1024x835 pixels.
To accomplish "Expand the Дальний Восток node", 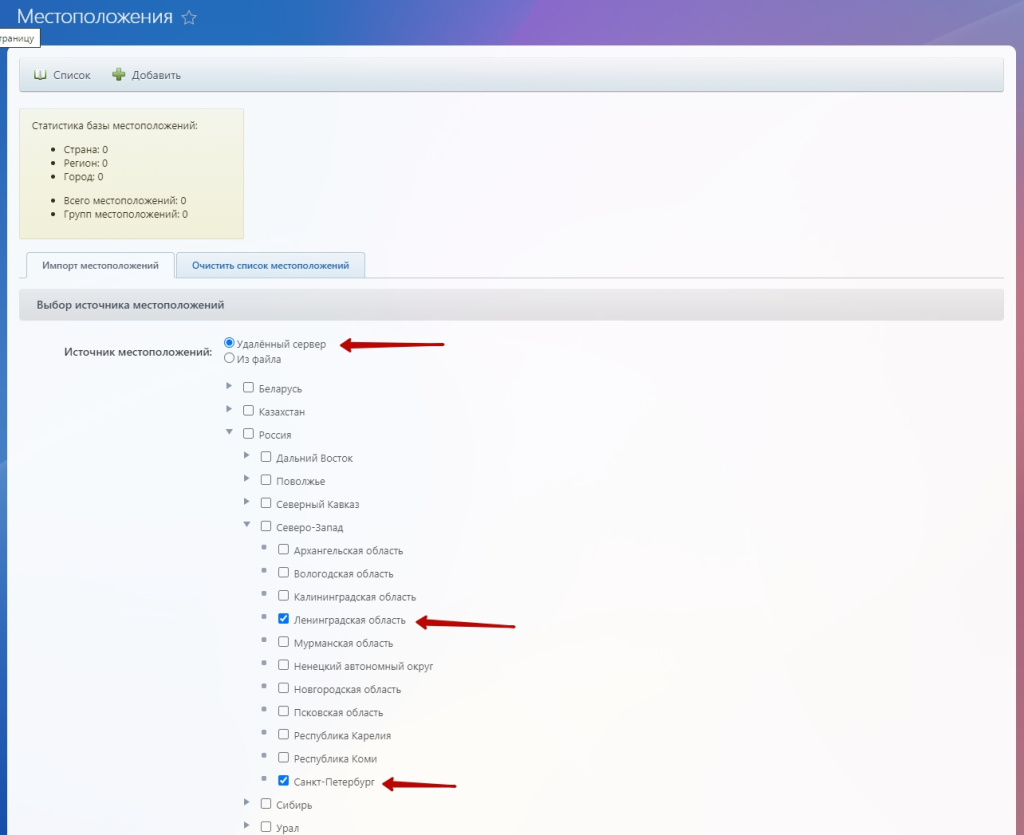I will point(247,455).
